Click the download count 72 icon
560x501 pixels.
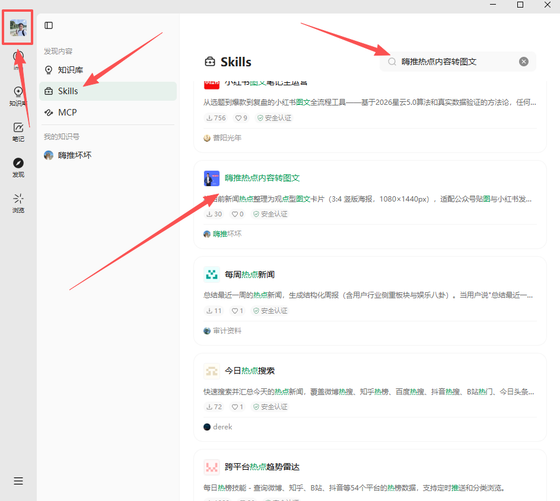tap(209, 407)
